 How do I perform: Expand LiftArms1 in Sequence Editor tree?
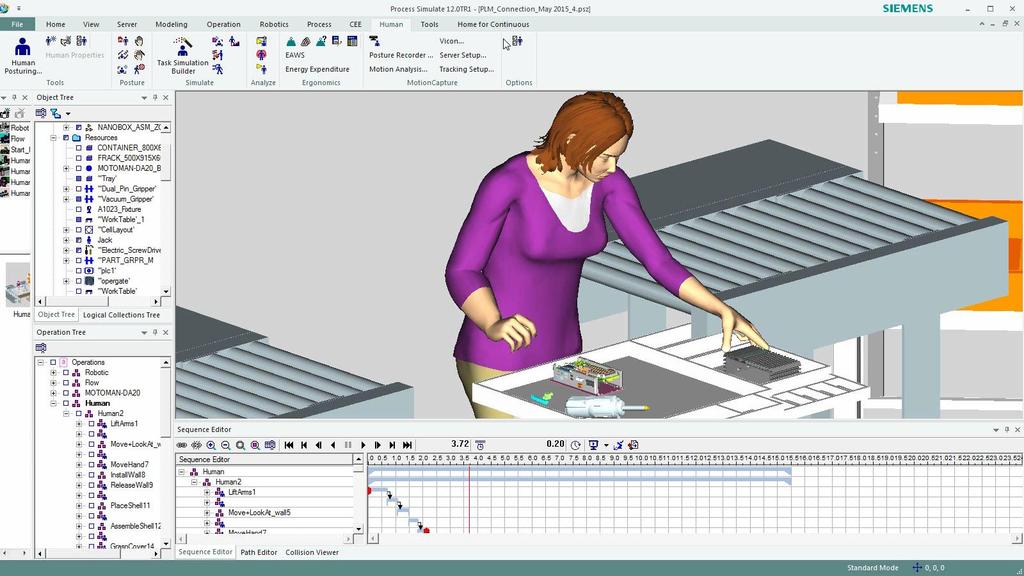point(207,492)
